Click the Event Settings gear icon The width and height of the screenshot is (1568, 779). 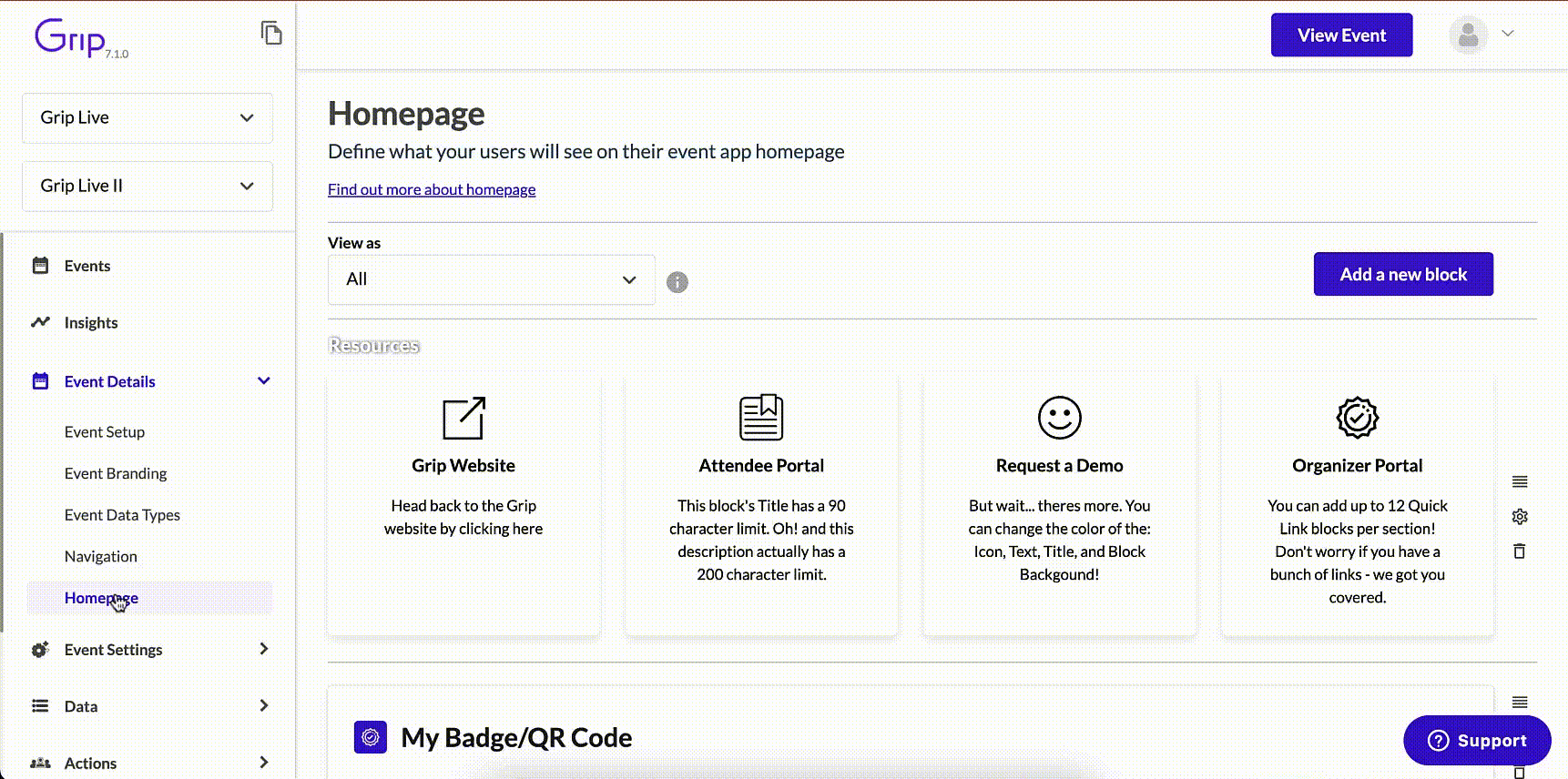[x=40, y=650]
